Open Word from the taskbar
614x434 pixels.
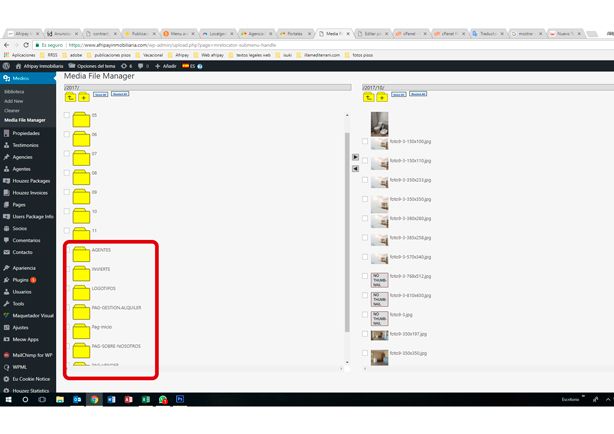(x=112, y=400)
